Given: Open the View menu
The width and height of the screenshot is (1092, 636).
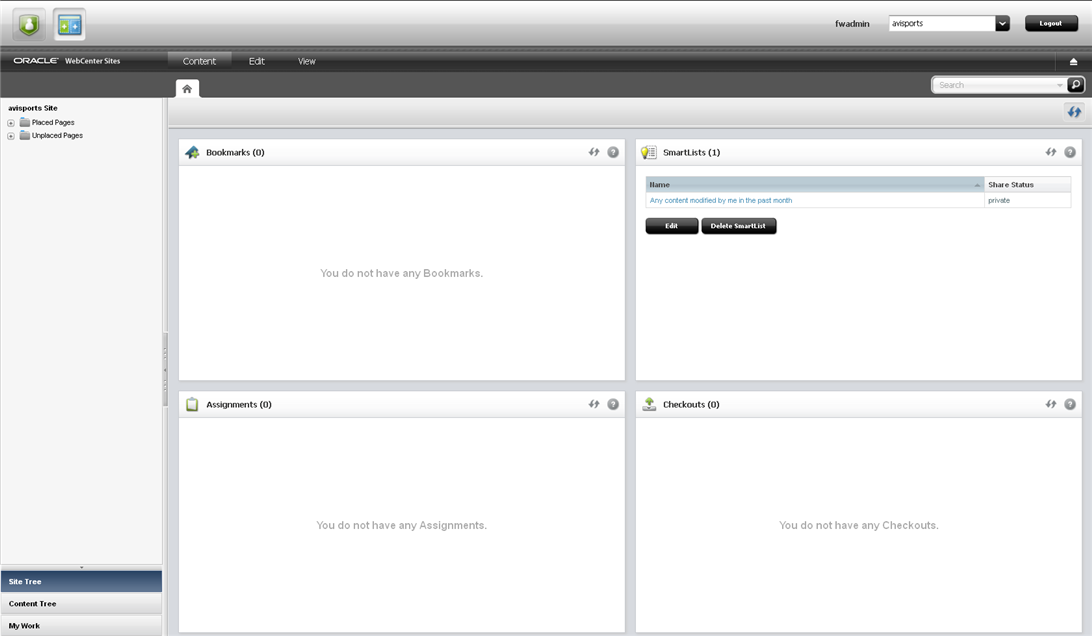Looking at the screenshot, I should (306, 61).
